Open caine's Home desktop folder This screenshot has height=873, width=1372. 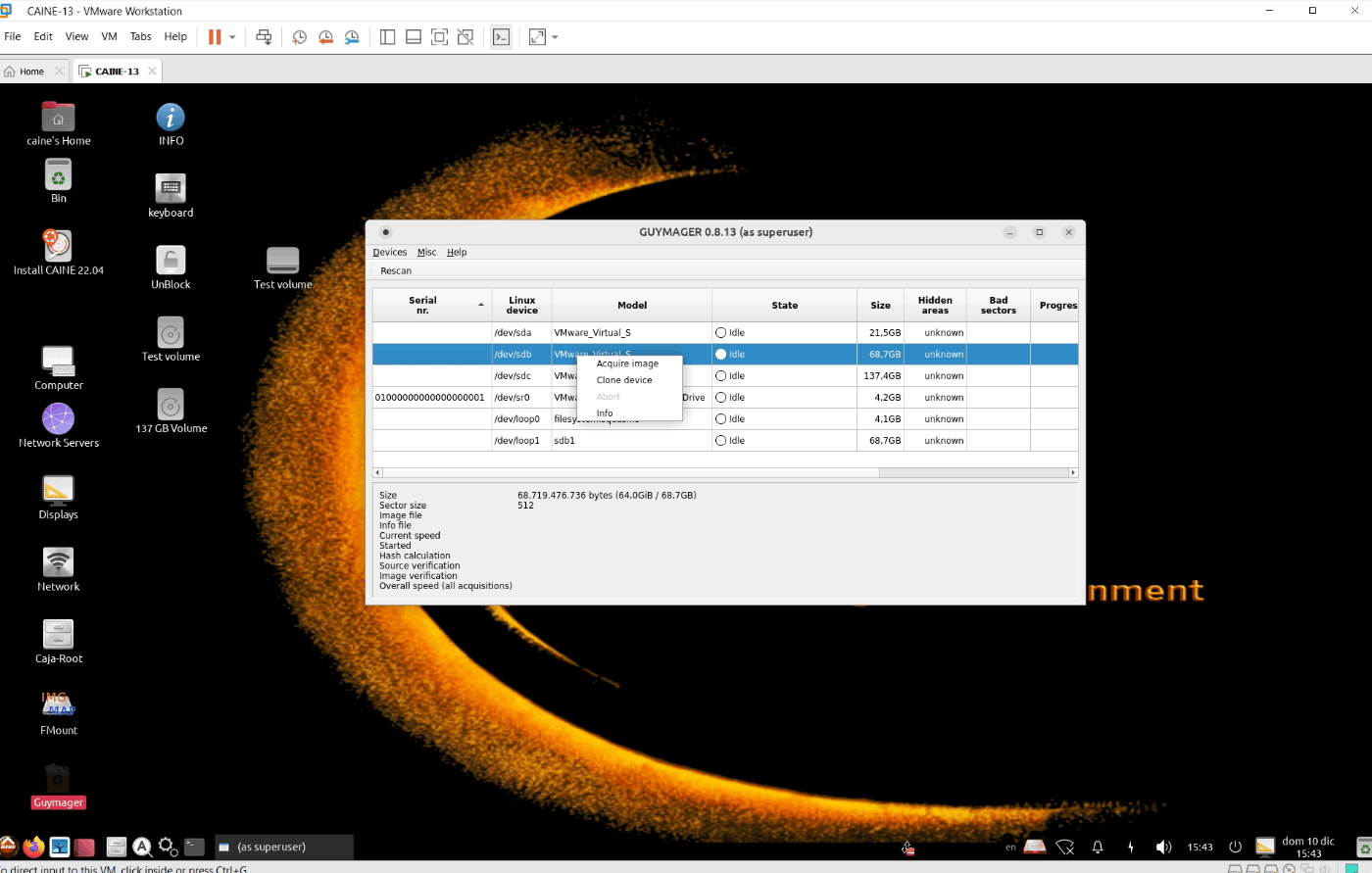click(58, 123)
